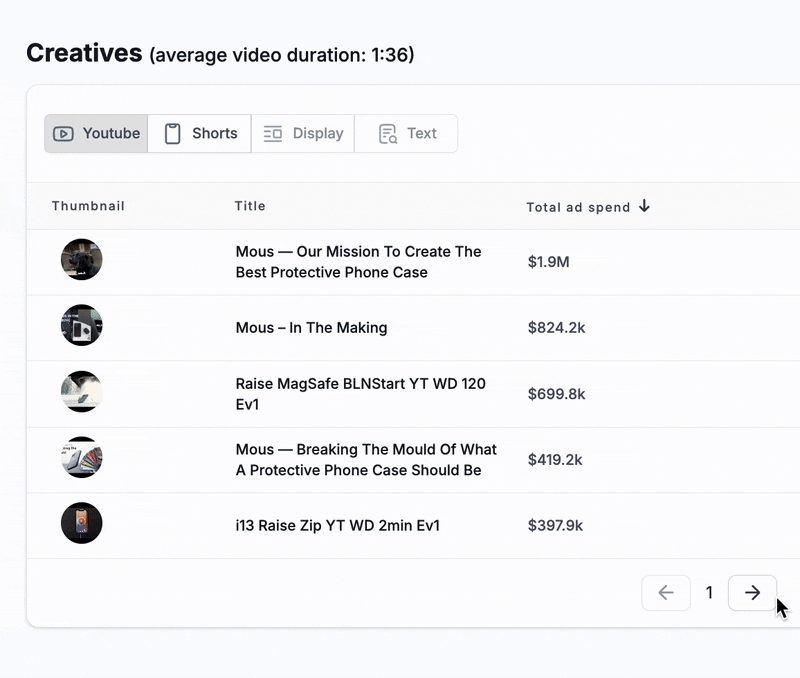Open thumbnail for i13 Raise Zip video
This screenshot has width=800, height=678.
pyautogui.click(x=82, y=523)
